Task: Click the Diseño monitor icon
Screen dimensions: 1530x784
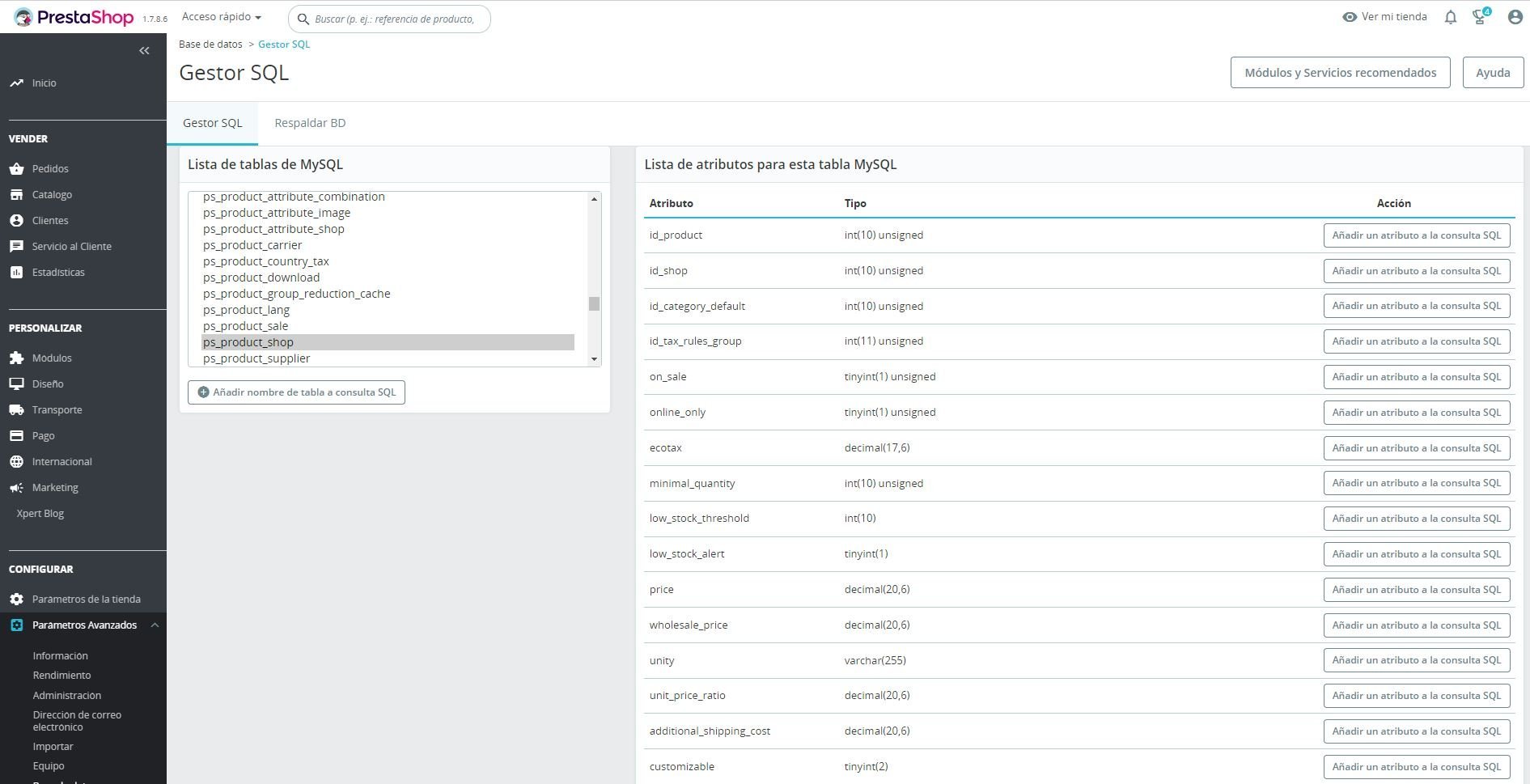Action: 16,384
